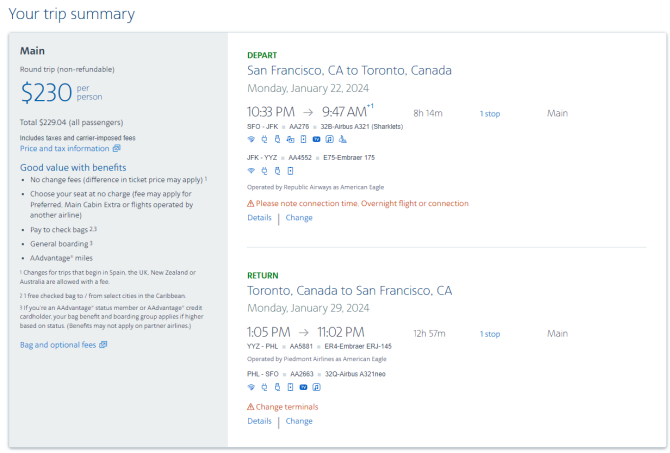Click Change for the San Francisco to Toronto flight

click(x=299, y=218)
